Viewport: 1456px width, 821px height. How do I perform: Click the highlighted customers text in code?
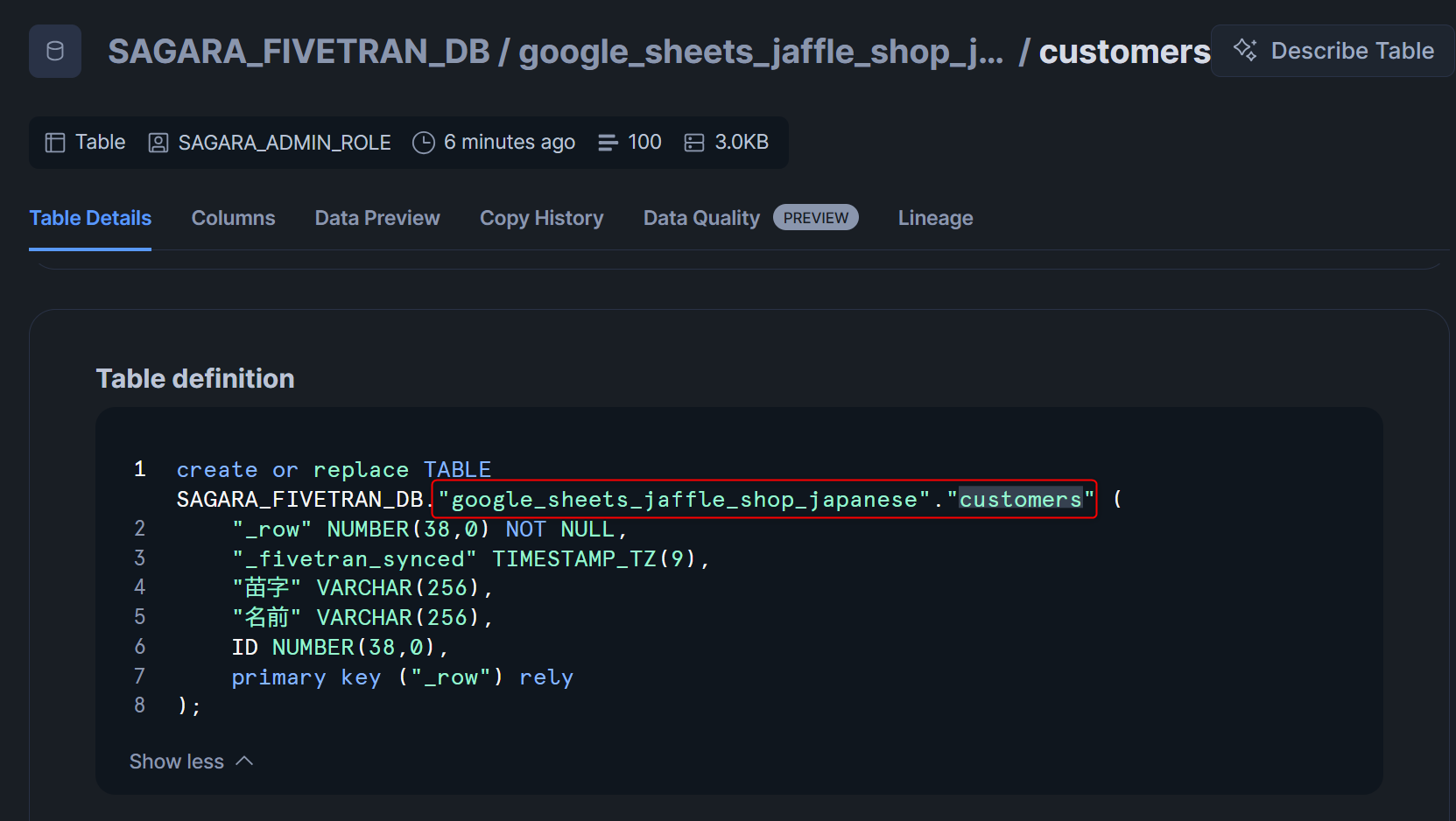pyautogui.click(x=1020, y=500)
